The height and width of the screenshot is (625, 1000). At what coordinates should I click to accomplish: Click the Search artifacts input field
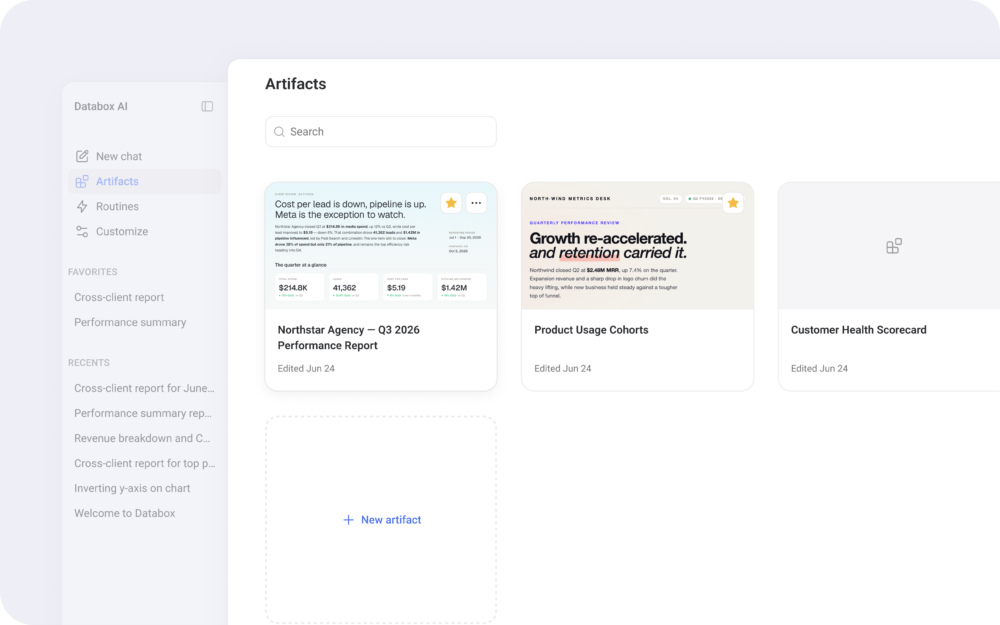[381, 132]
